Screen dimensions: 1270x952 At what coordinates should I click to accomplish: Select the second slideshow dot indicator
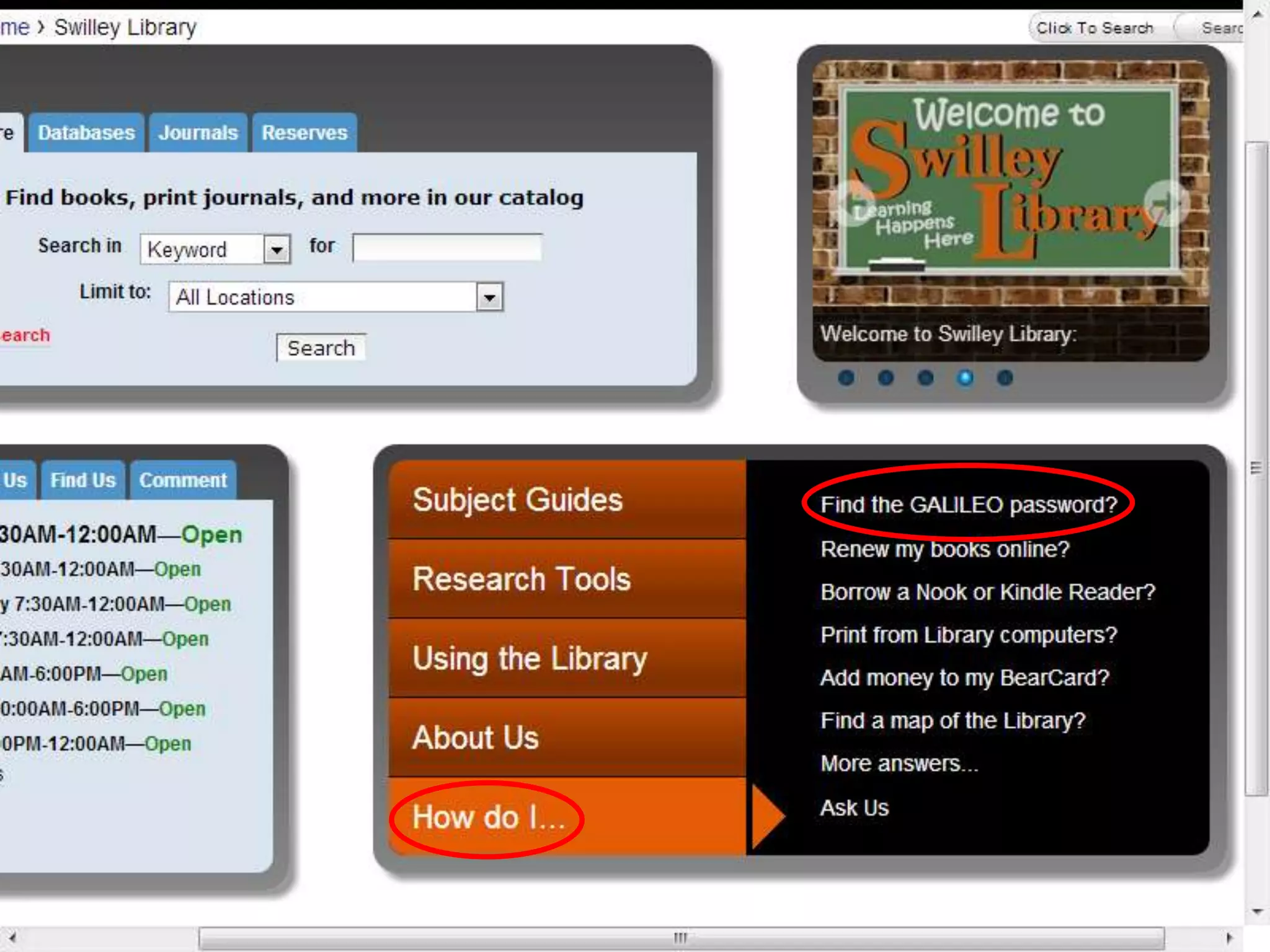[x=886, y=377]
